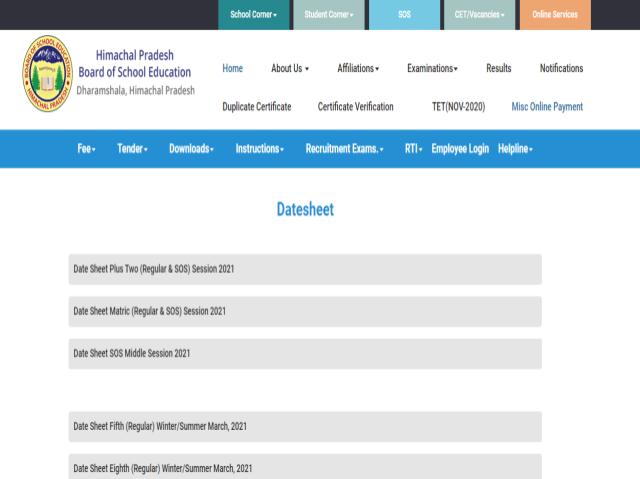The height and width of the screenshot is (479, 640).
Task: Open the Examinations dropdown menu
Action: click(x=432, y=68)
